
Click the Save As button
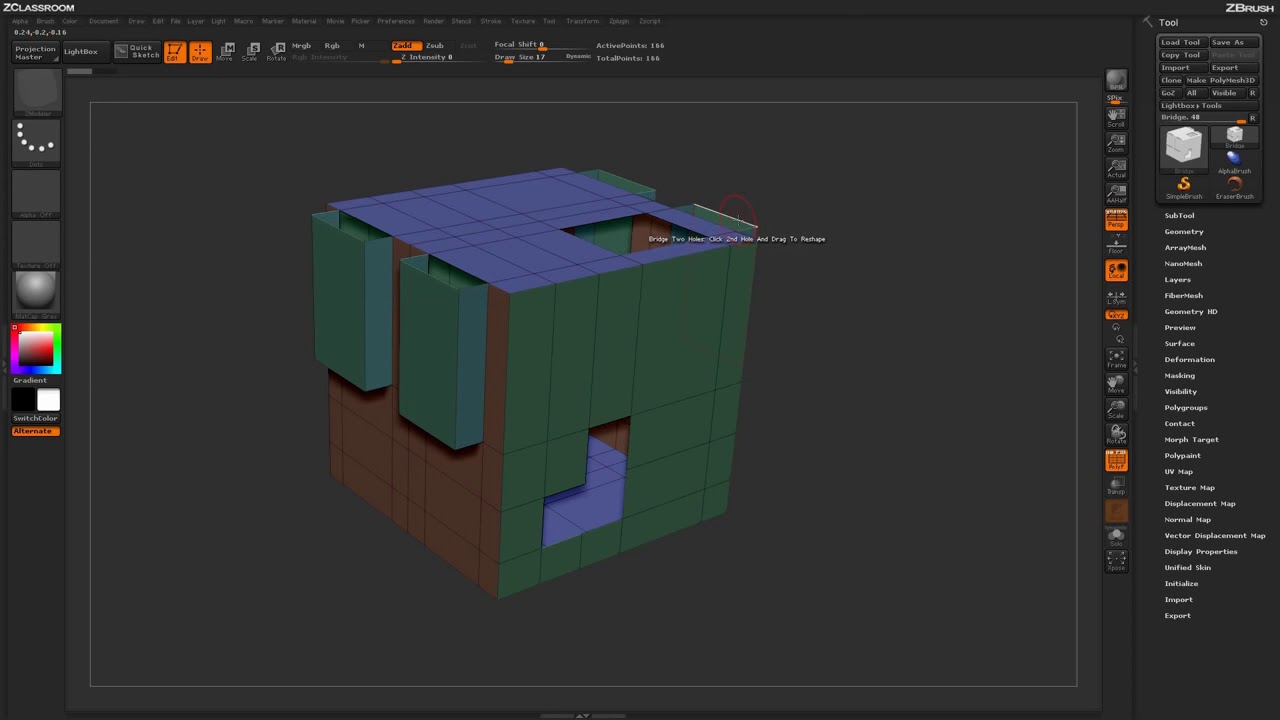pos(1235,42)
